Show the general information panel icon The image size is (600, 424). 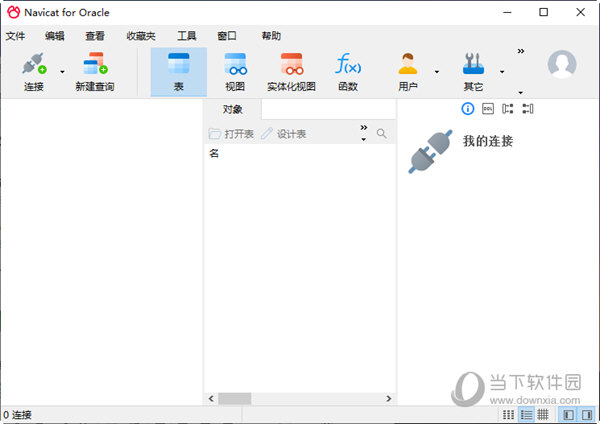467,109
